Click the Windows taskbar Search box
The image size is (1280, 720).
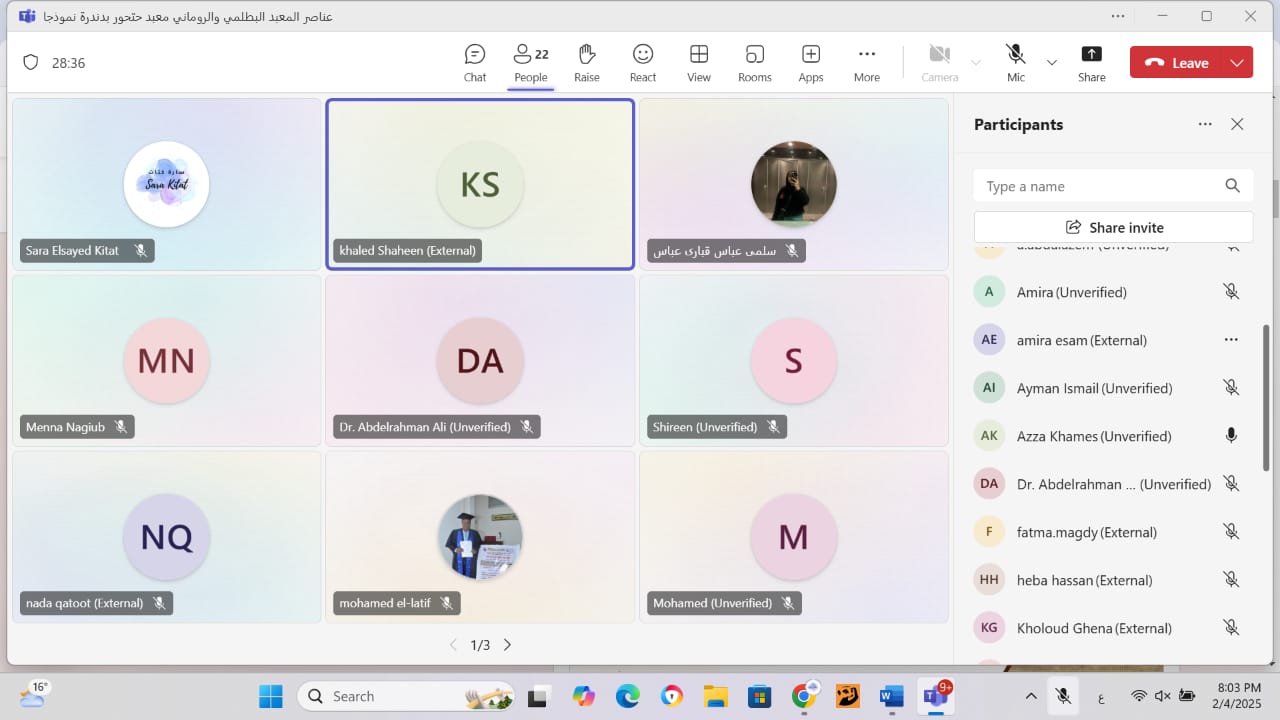point(406,696)
